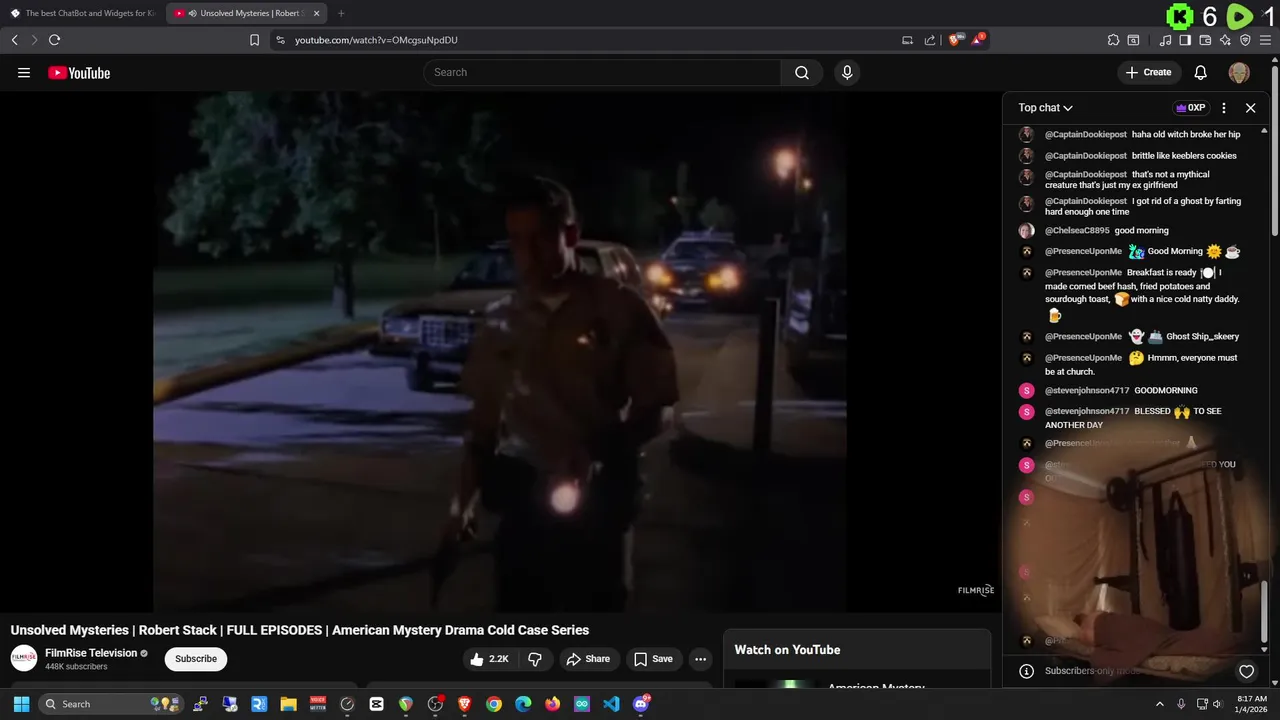The width and height of the screenshot is (1280, 720).
Task: Subscribe to FilmRise Television
Action: pos(196,659)
